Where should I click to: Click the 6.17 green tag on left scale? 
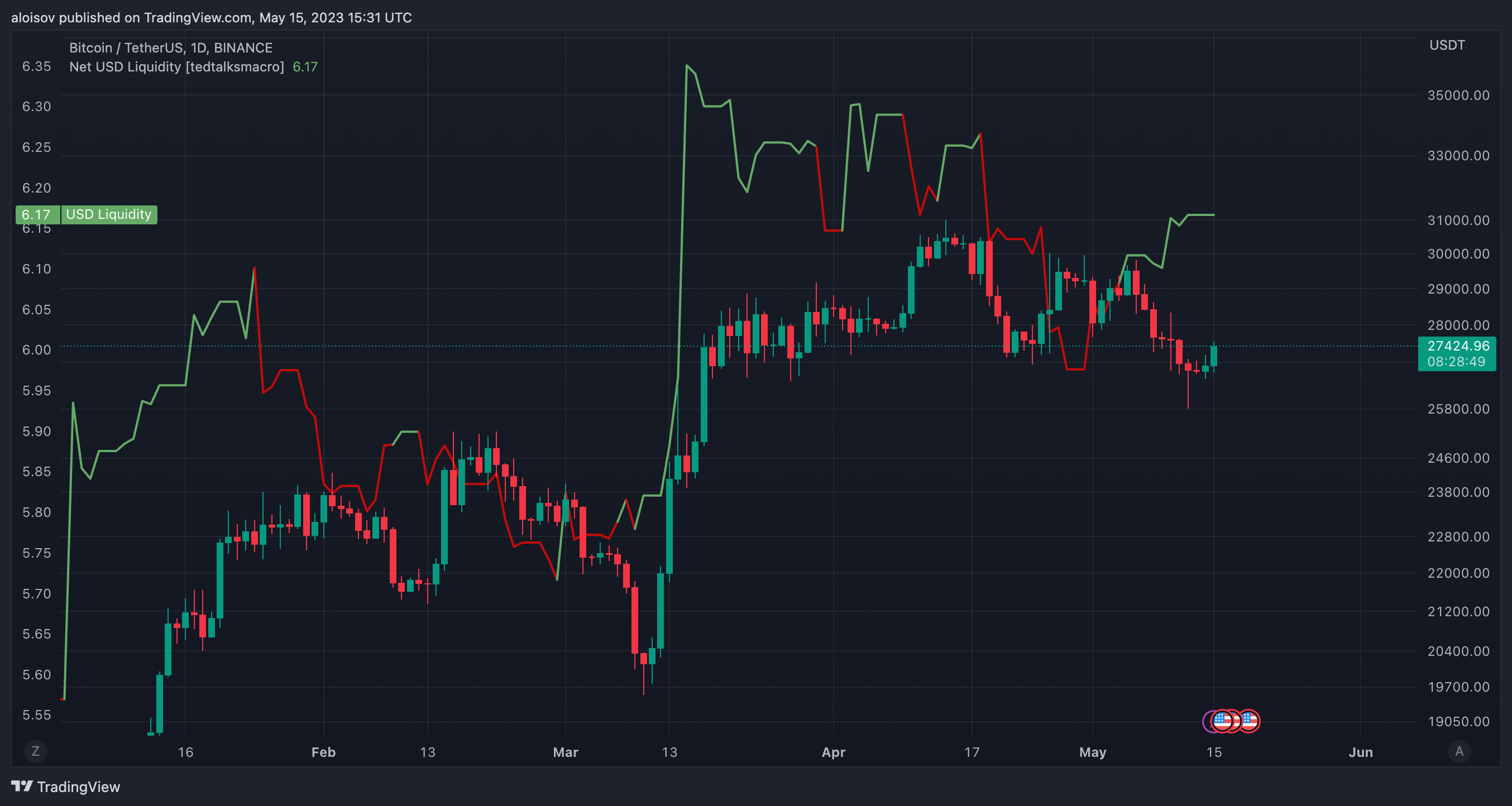37,215
